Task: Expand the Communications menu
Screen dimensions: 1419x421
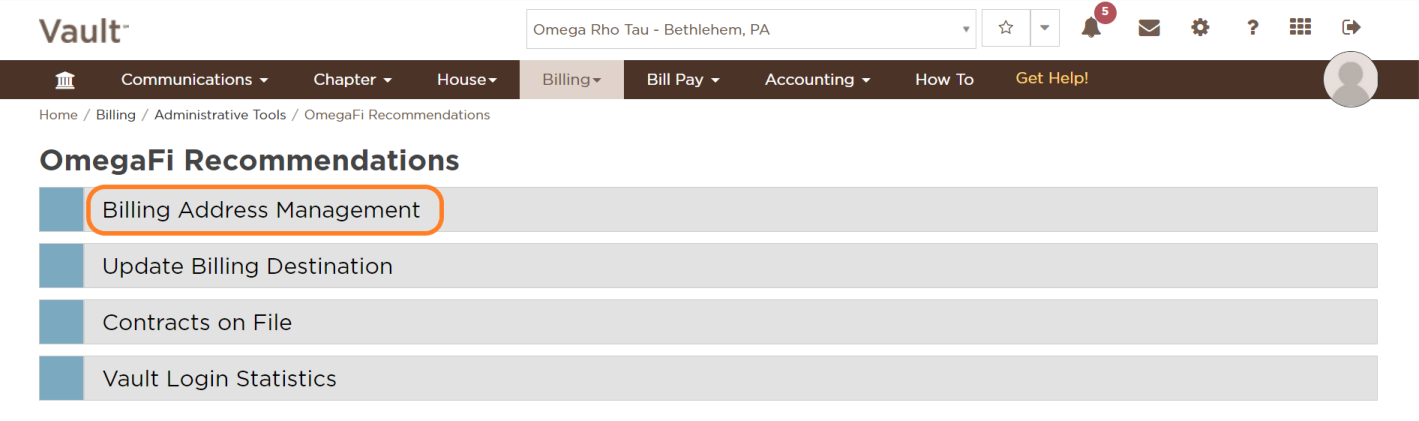Action: point(195,80)
